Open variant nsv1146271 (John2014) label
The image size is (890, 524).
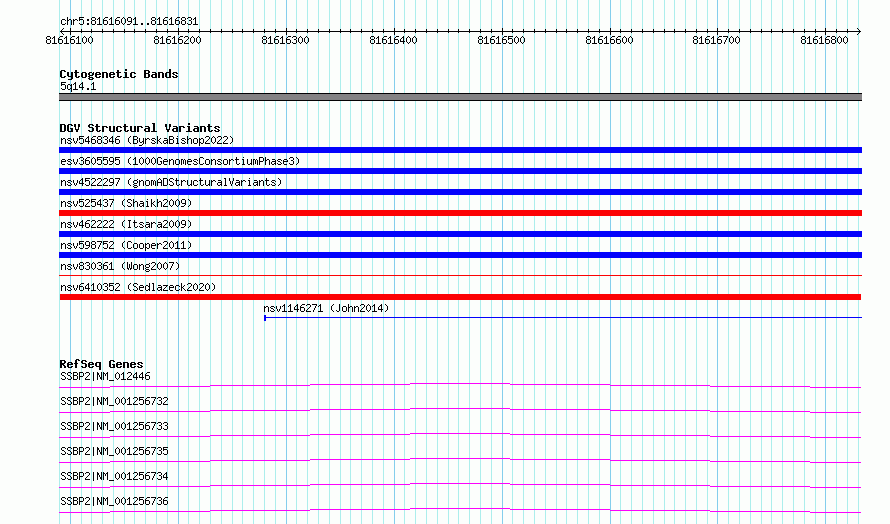(x=326, y=308)
